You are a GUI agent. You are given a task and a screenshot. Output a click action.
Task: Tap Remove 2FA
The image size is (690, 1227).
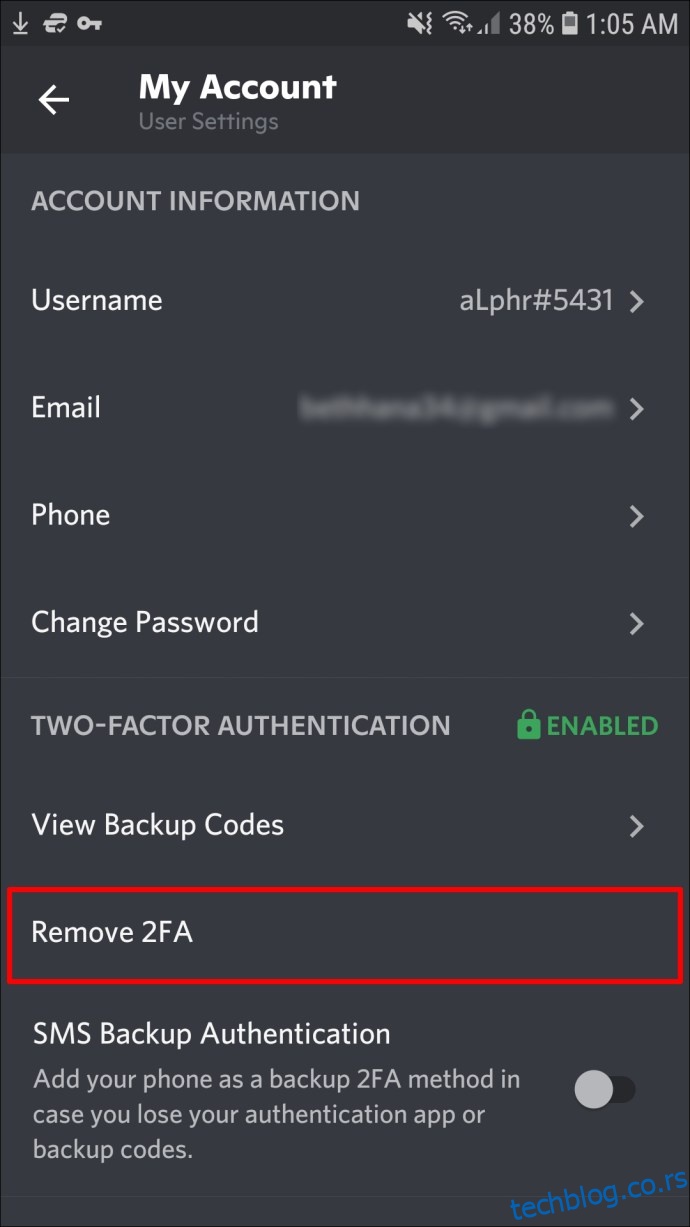(345, 933)
